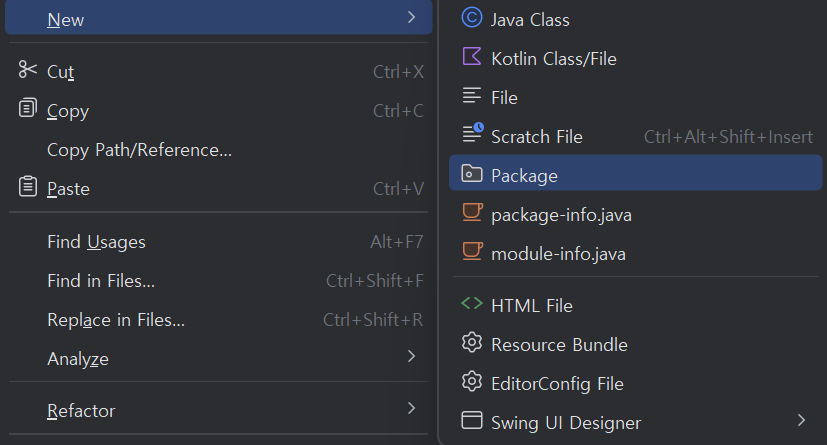Select Find Usages menu entry

pos(218,241)
